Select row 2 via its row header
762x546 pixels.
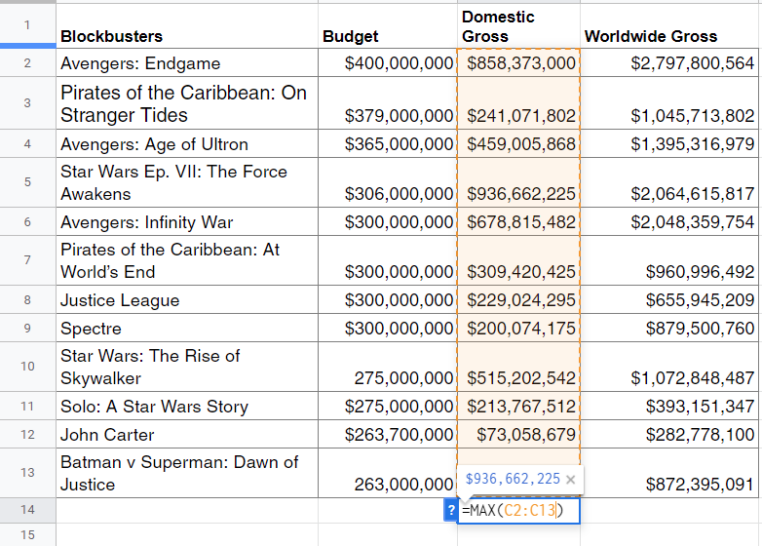pos(28,63)
